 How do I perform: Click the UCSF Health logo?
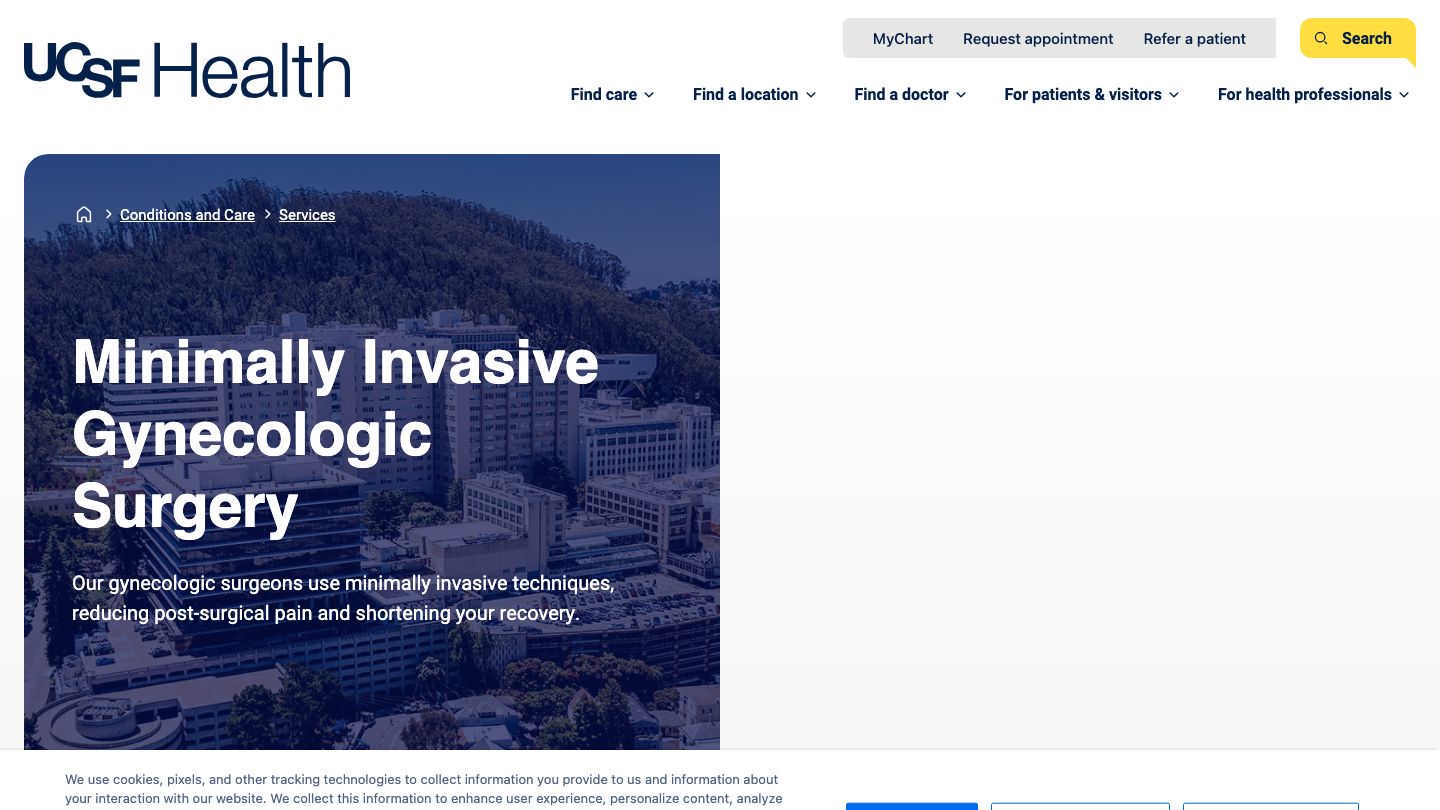coord(187,70)
